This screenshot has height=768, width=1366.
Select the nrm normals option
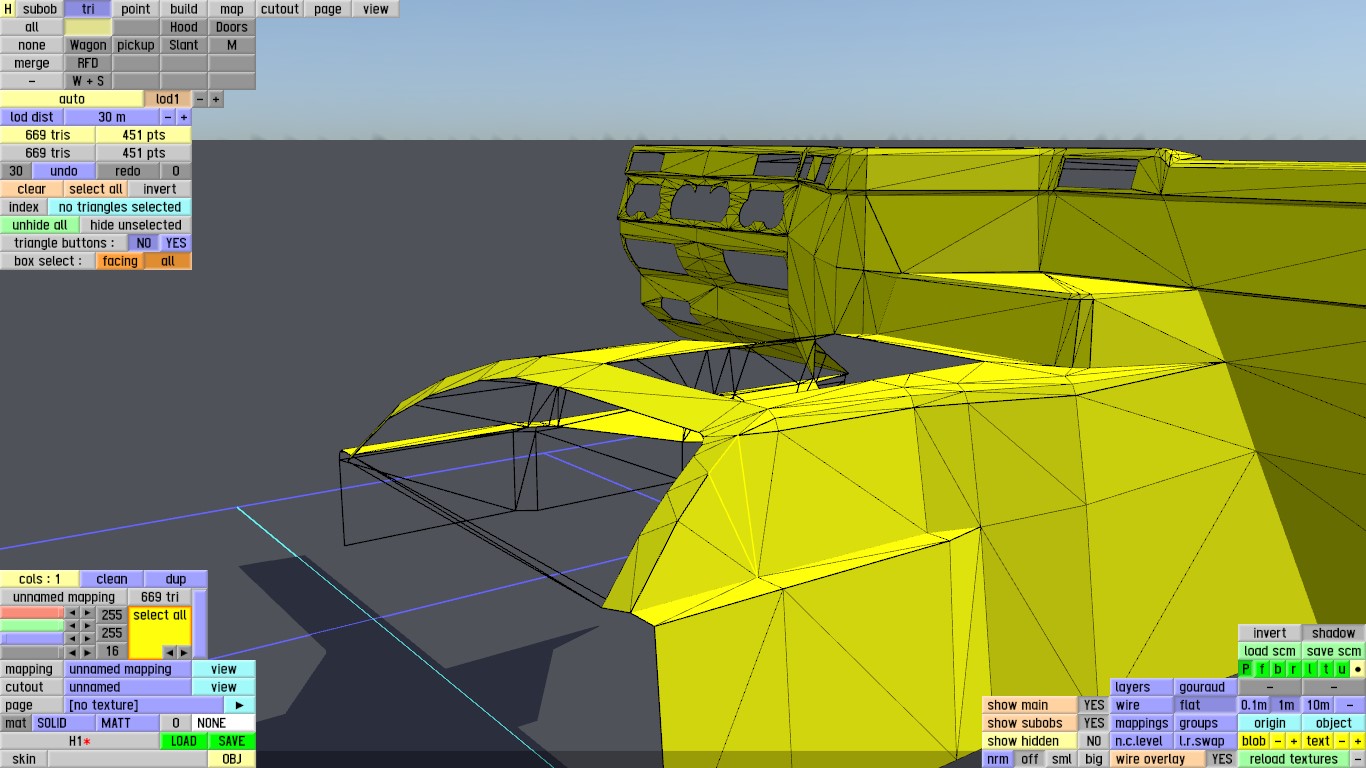998,759
